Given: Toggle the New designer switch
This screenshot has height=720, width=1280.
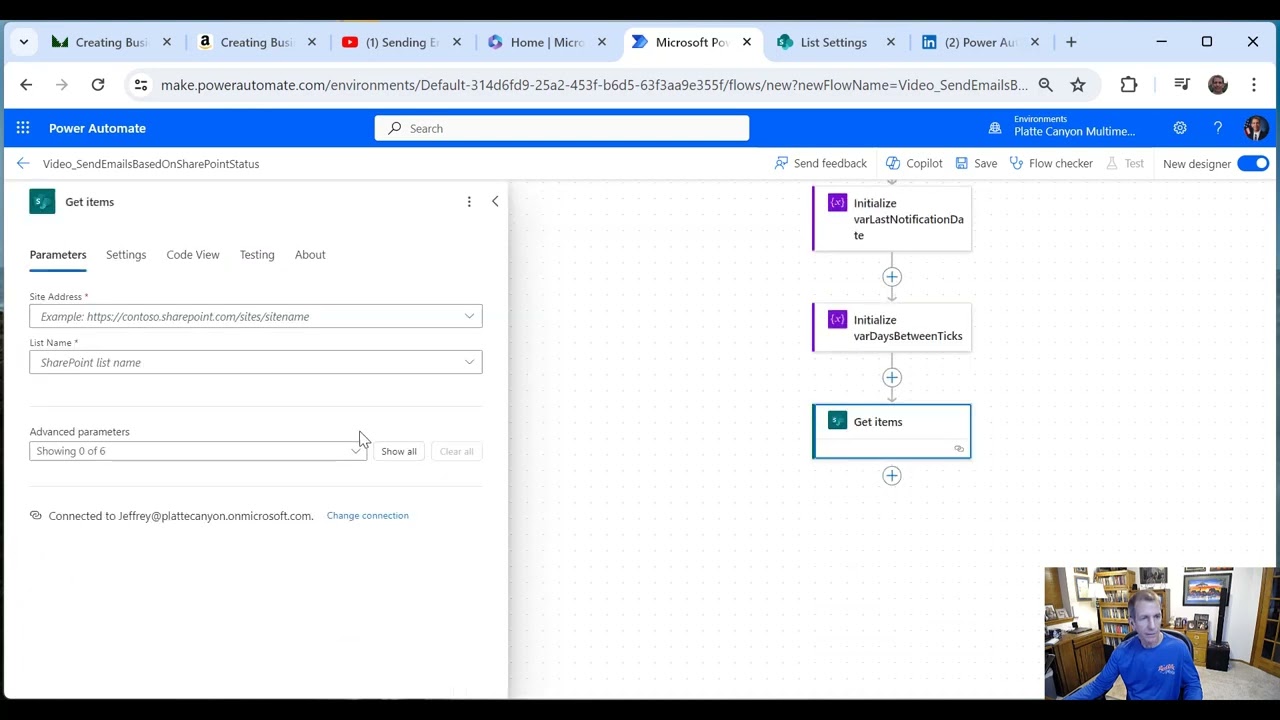Looking at the screenshot, I should [1253, 163].
